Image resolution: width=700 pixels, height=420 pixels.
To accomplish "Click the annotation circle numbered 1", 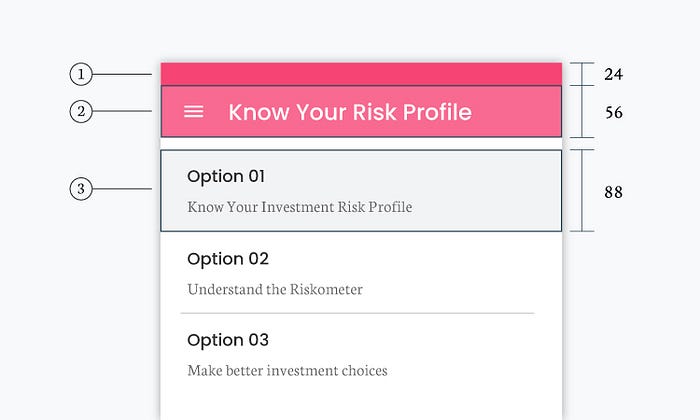I will coord(81,74).
